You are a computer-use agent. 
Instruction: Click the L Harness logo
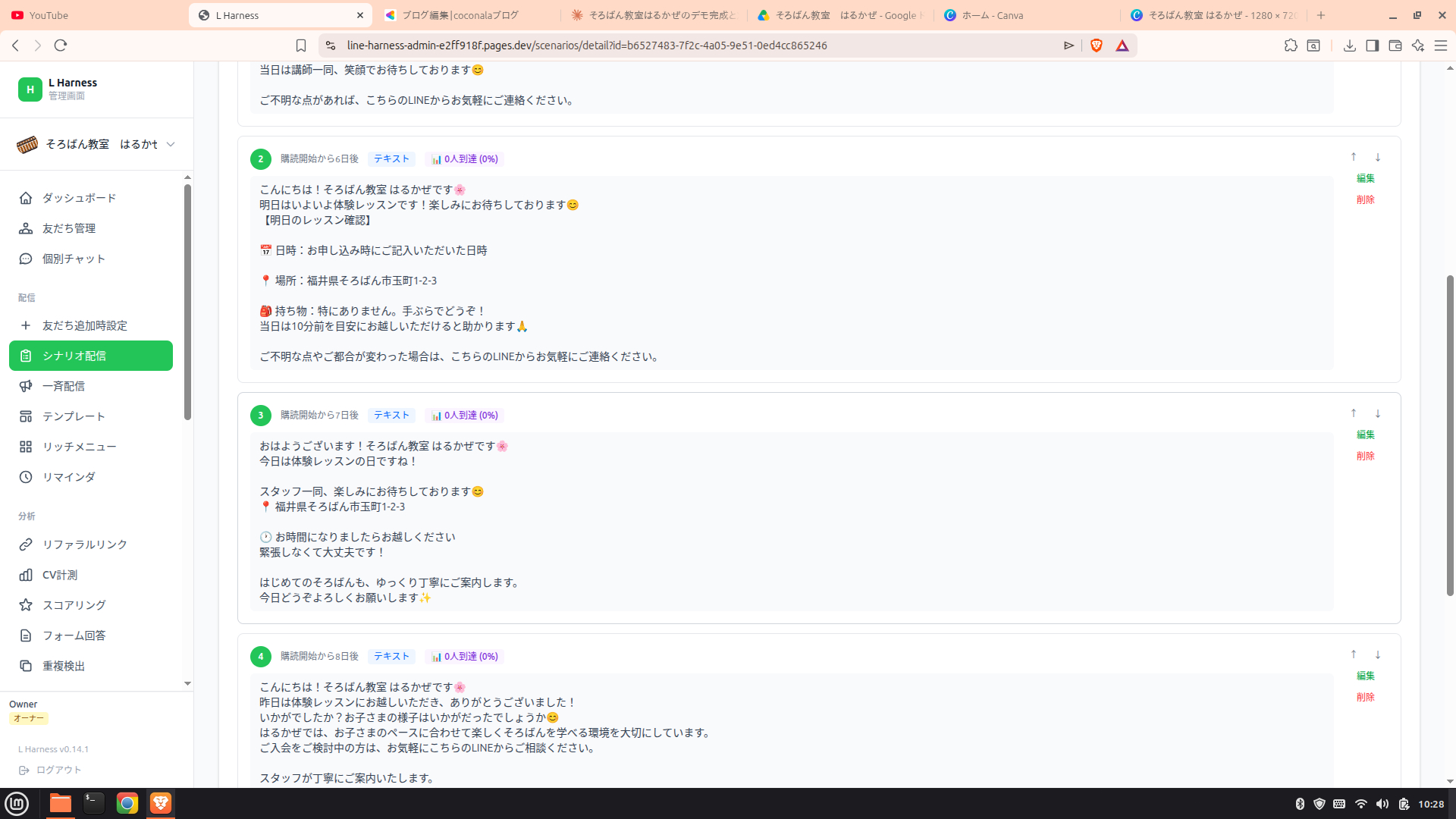pos(30,89)
